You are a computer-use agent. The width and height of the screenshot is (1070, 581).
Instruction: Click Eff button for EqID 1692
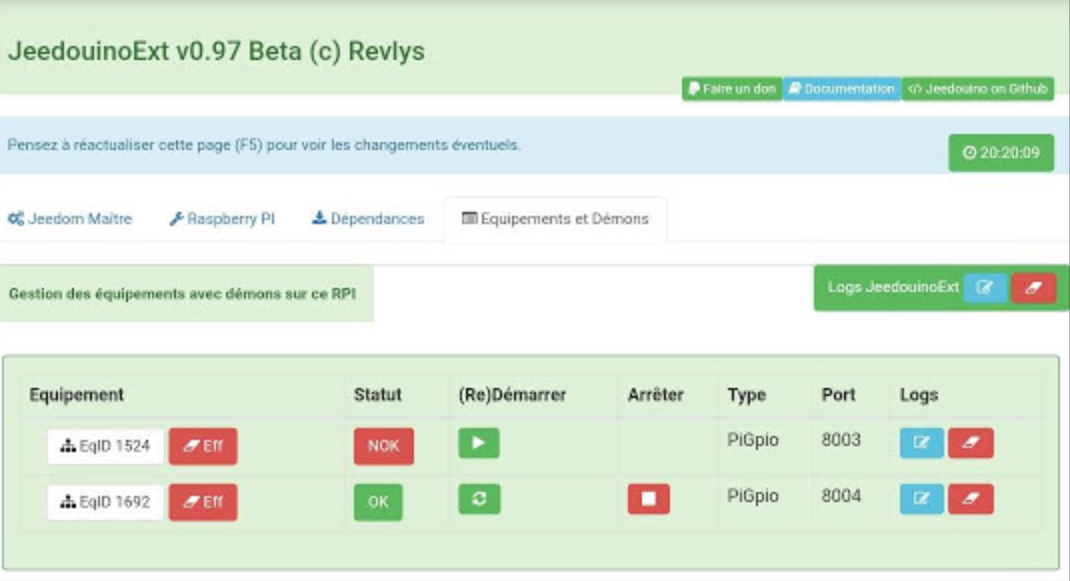(203, 502)
